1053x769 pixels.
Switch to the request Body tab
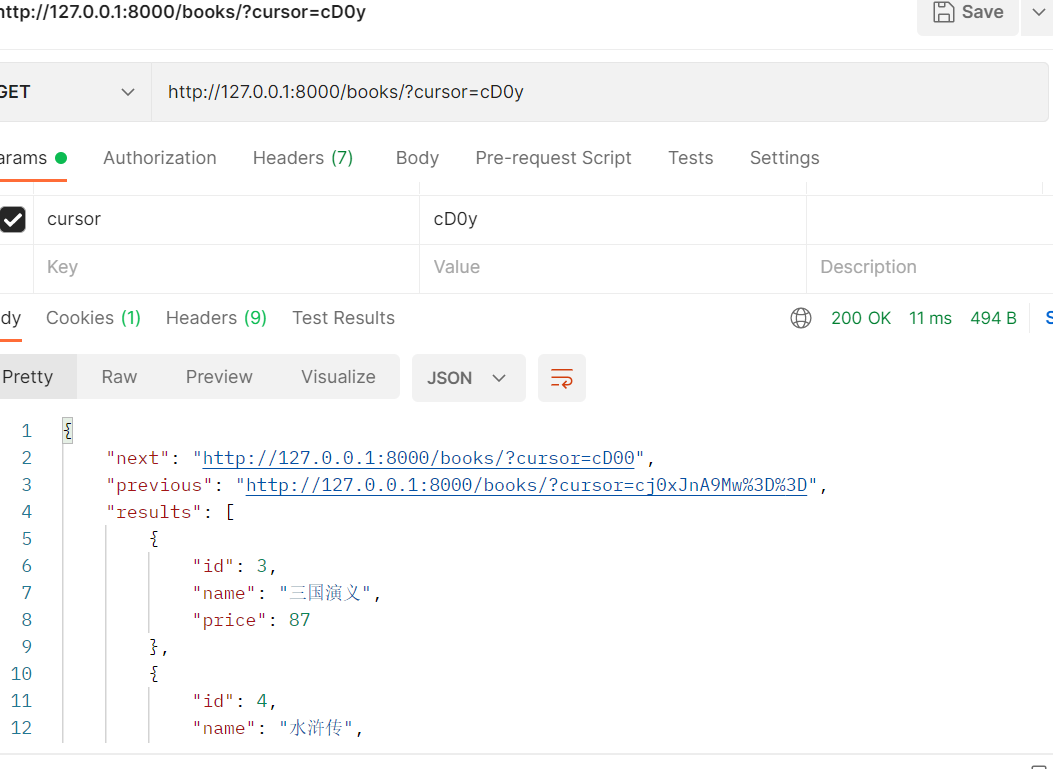417,158
